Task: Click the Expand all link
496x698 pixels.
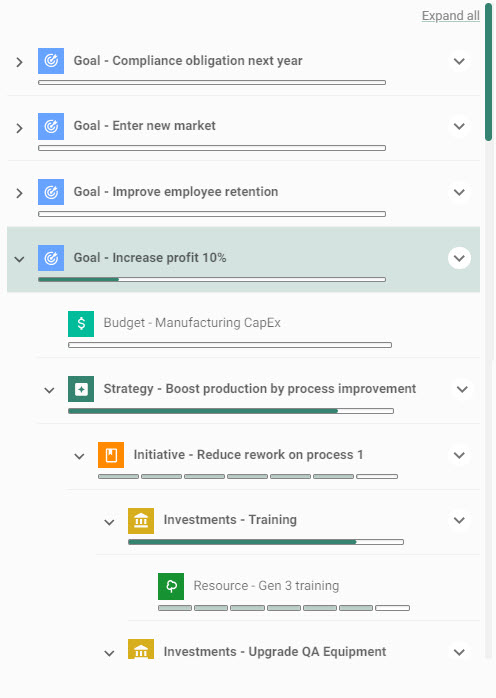Action: click(x=451, y=16)
